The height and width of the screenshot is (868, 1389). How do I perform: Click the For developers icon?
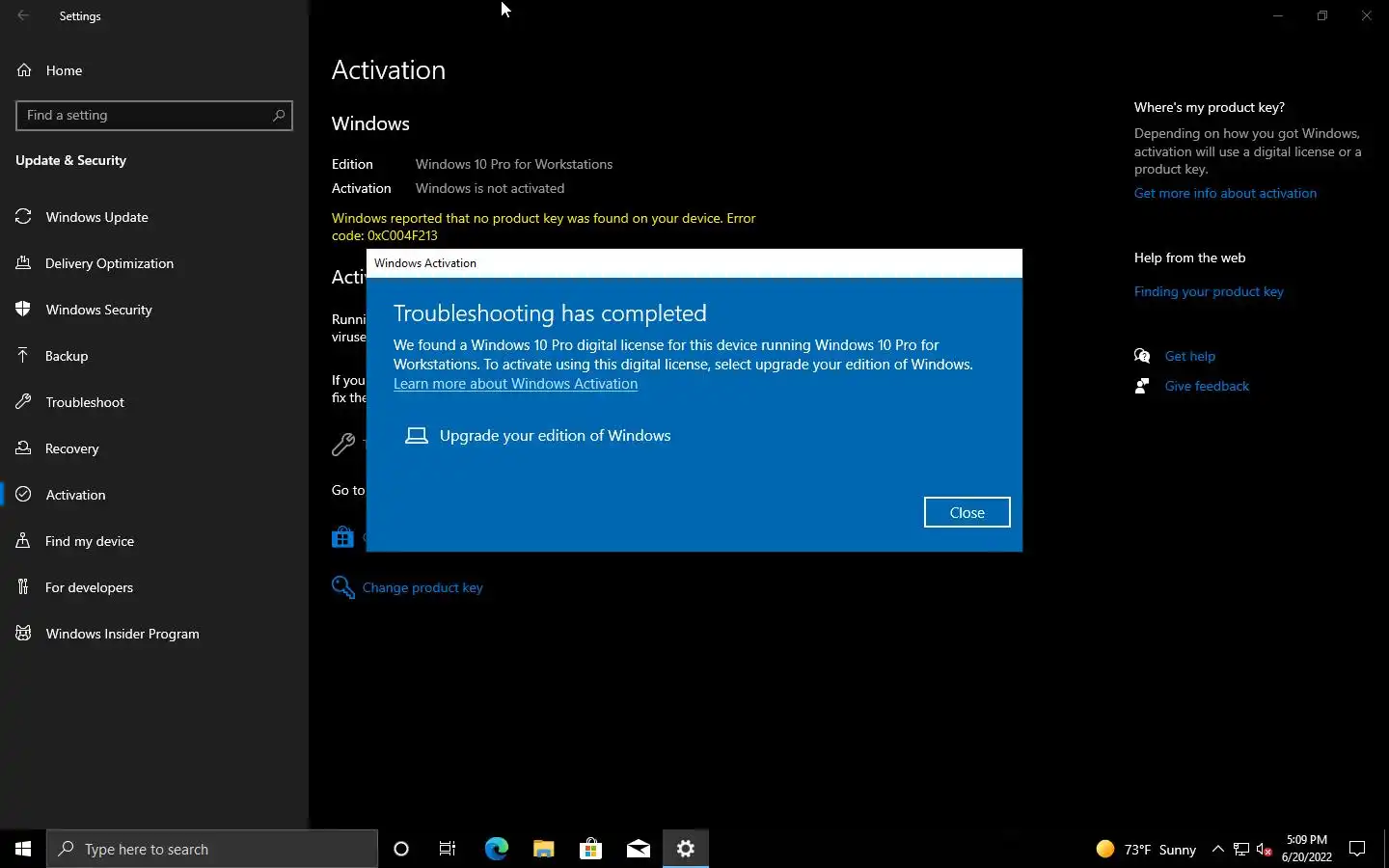[x=24, y=587]
